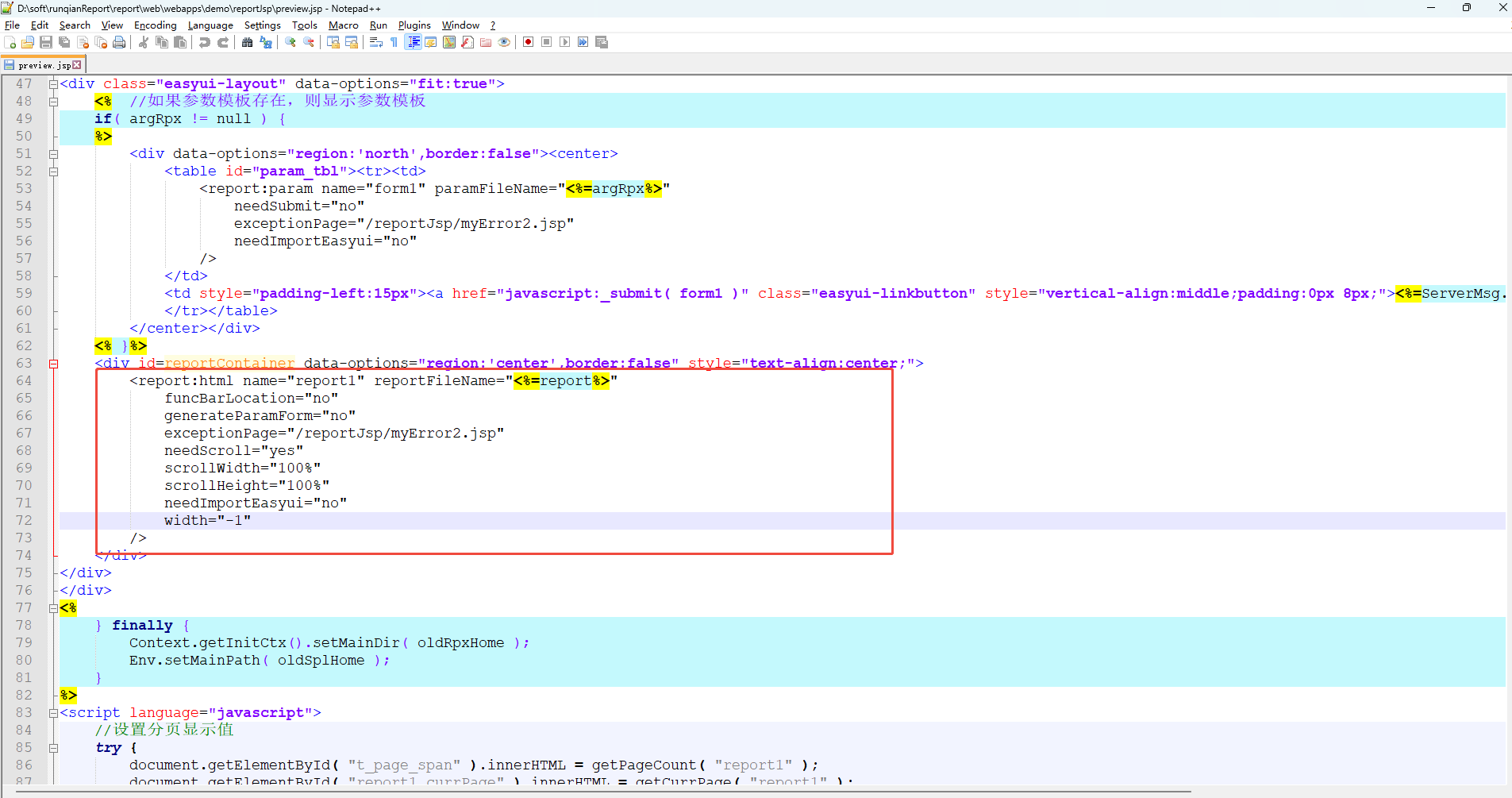
Task: Open the Encoding menu
Action: 155,25
